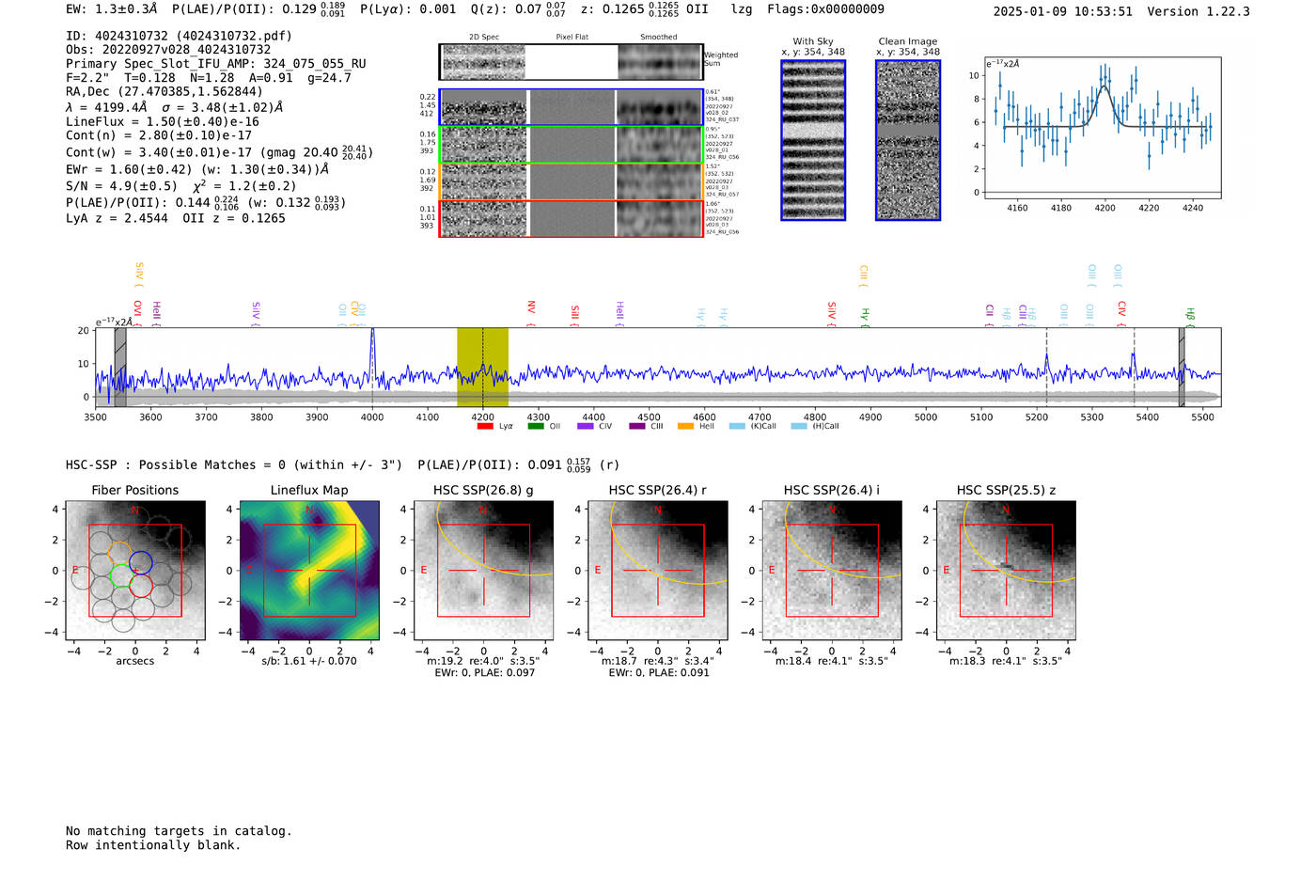Select the blue-bordered fiber spectrum row
This screenshot has height=896, width=1316.
click(571, 107)
